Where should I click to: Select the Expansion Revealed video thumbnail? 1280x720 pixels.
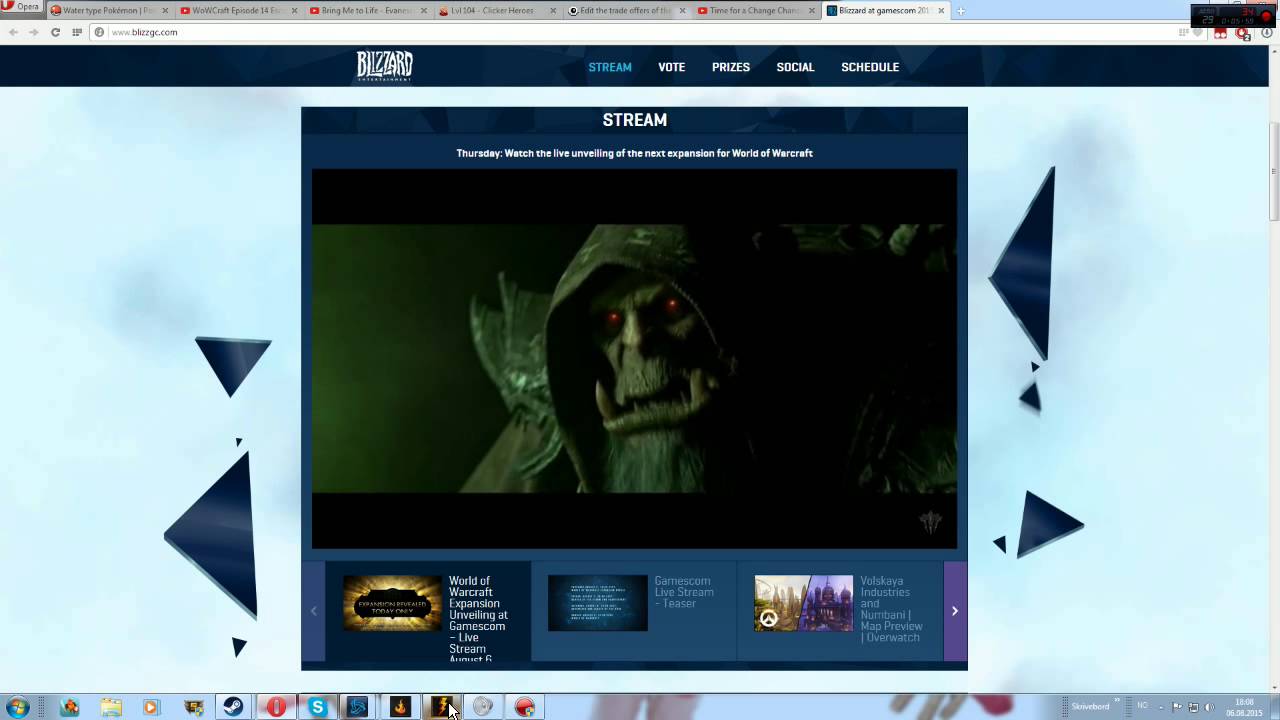pos(392,603)
